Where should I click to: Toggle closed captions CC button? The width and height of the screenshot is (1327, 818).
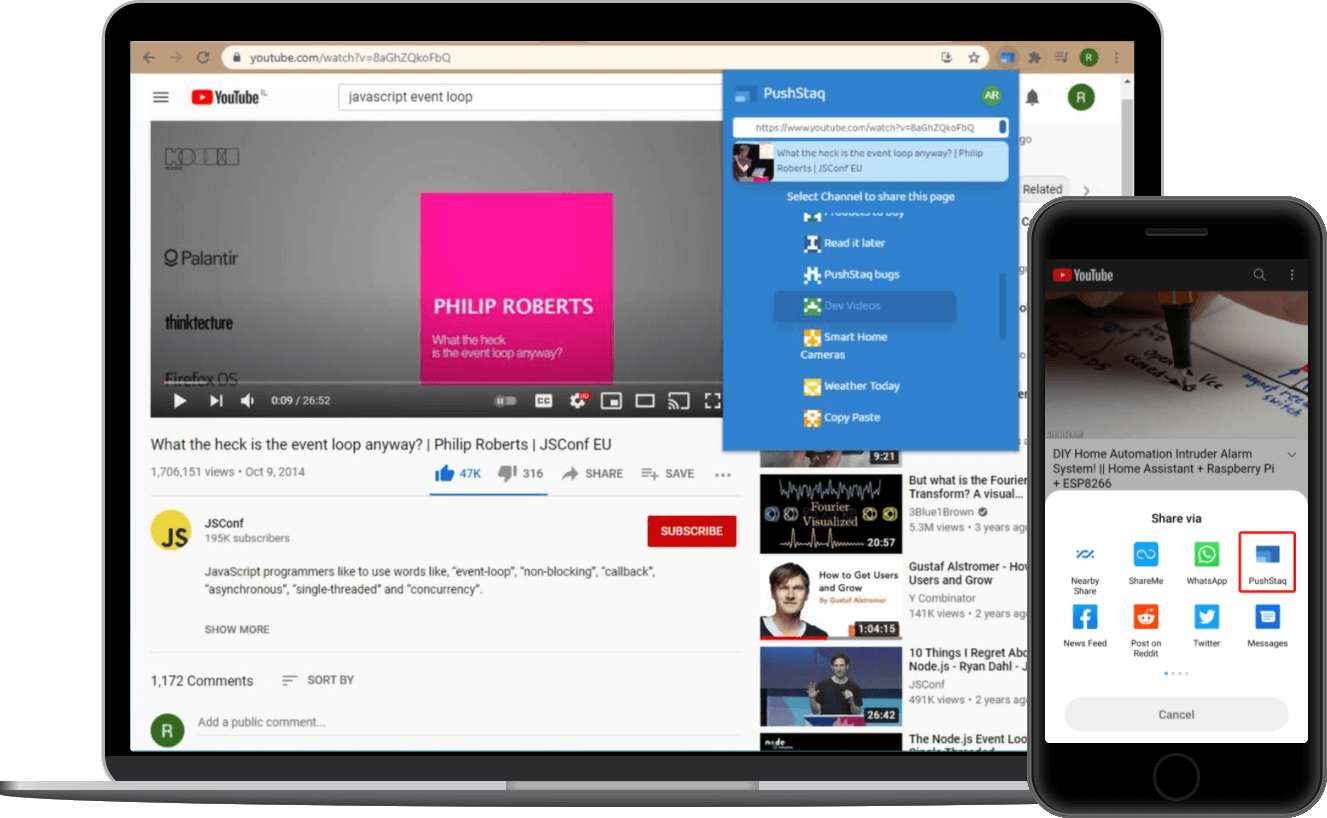pyautogui.click(x=543, y=401)
